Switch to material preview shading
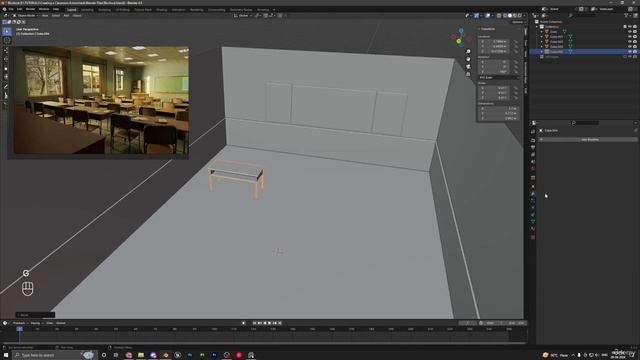640x360 pixels. (x=515, y=16)
